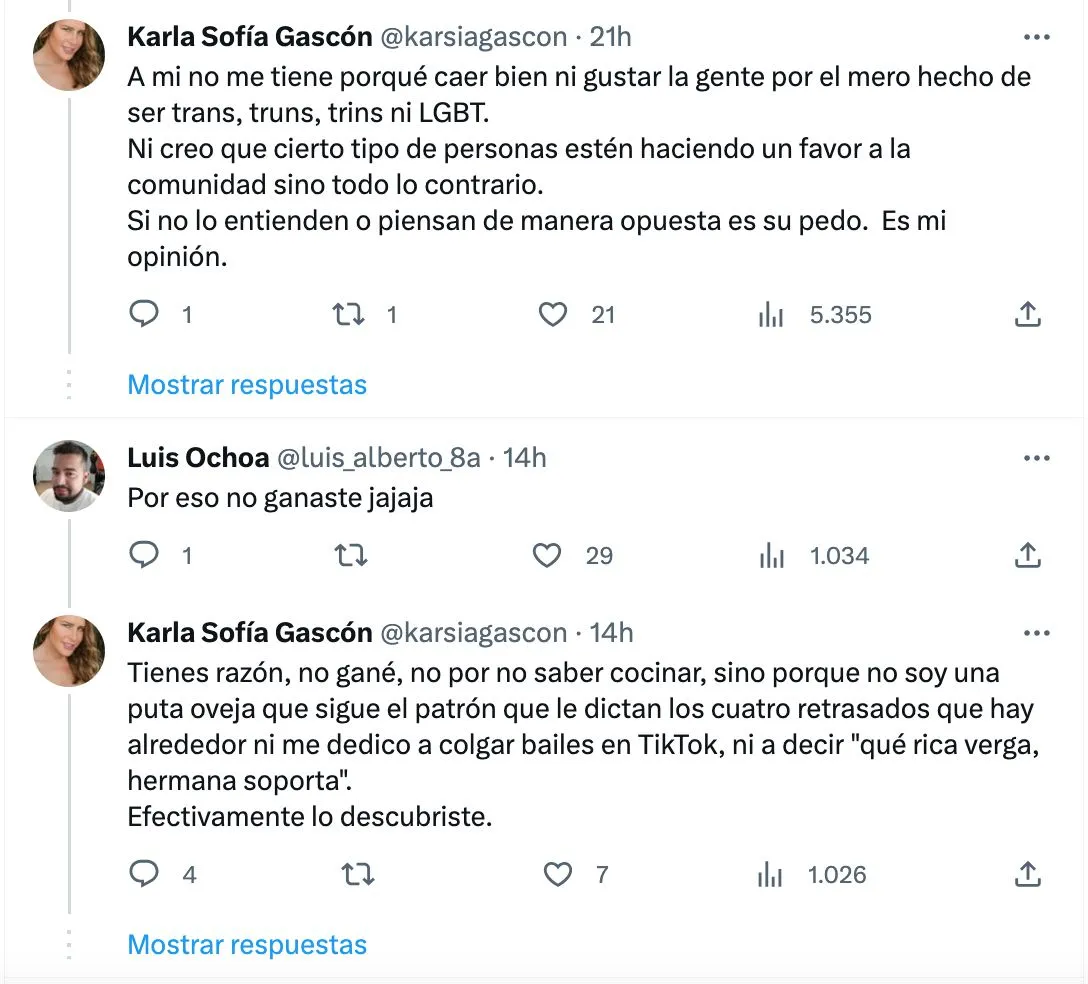The height and width of the screenshot is (984, 1088).
Task: Reply to Luis Ochoa's tweet
Action: click(x=144, y=555)
